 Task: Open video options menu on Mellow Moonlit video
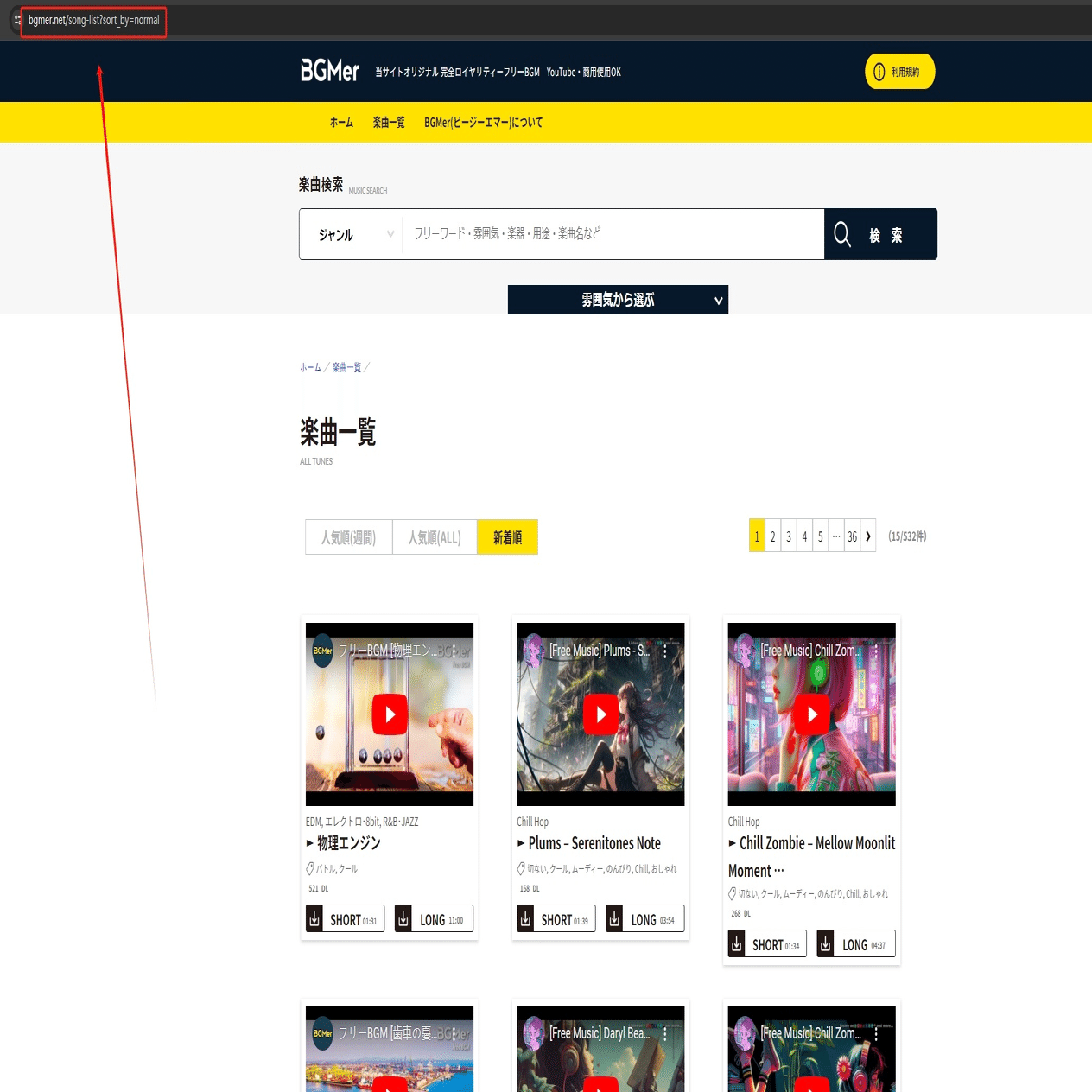point(876,651)
